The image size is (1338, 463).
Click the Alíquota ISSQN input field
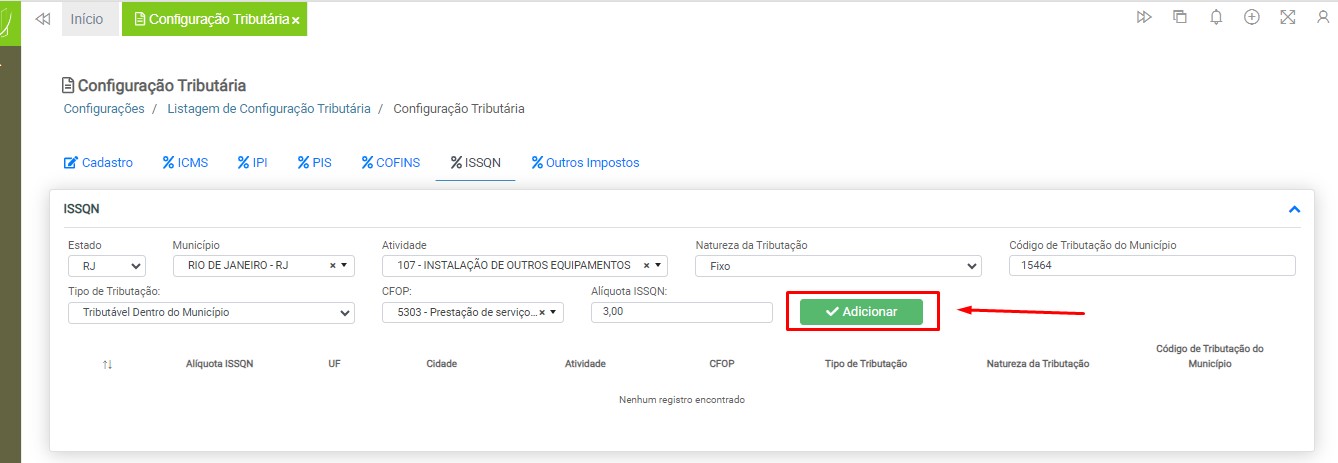click(682, 313)
